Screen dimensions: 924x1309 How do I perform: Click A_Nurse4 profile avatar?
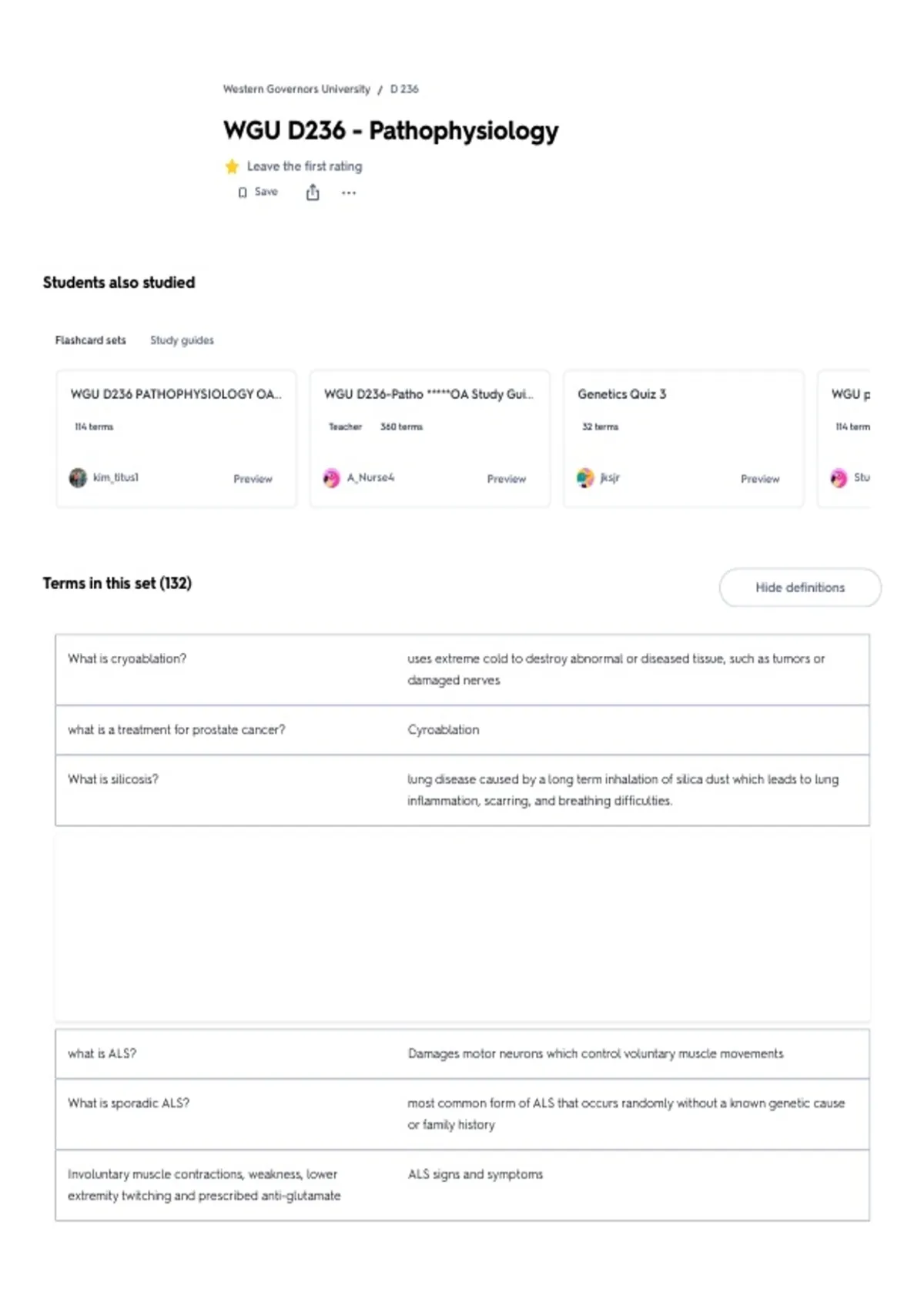point(331,478)
